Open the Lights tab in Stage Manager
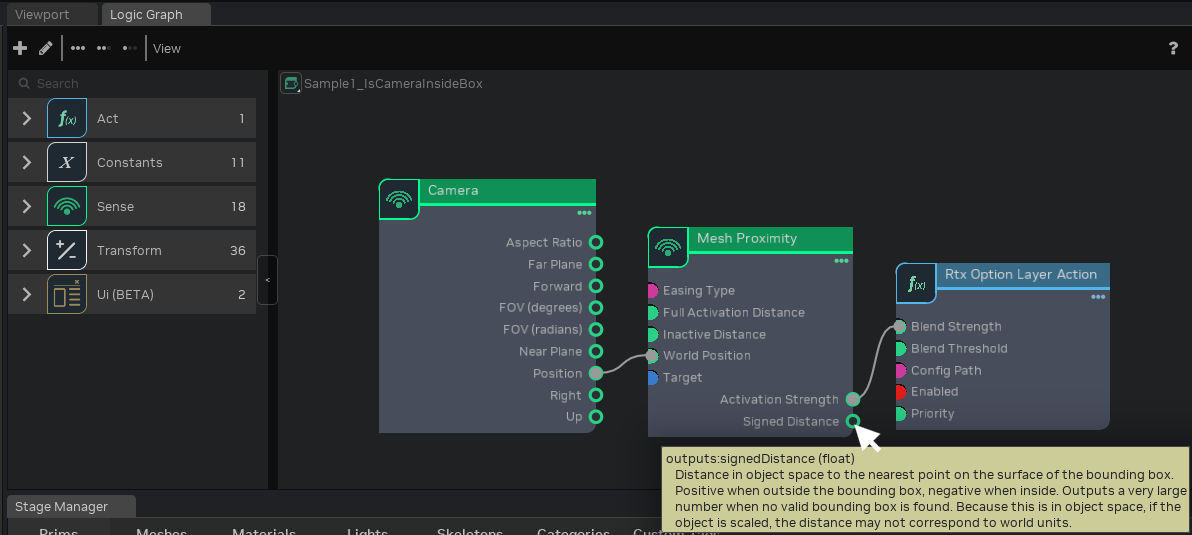The height and width of the screenshot is (535, 1192). click(367, 532)
